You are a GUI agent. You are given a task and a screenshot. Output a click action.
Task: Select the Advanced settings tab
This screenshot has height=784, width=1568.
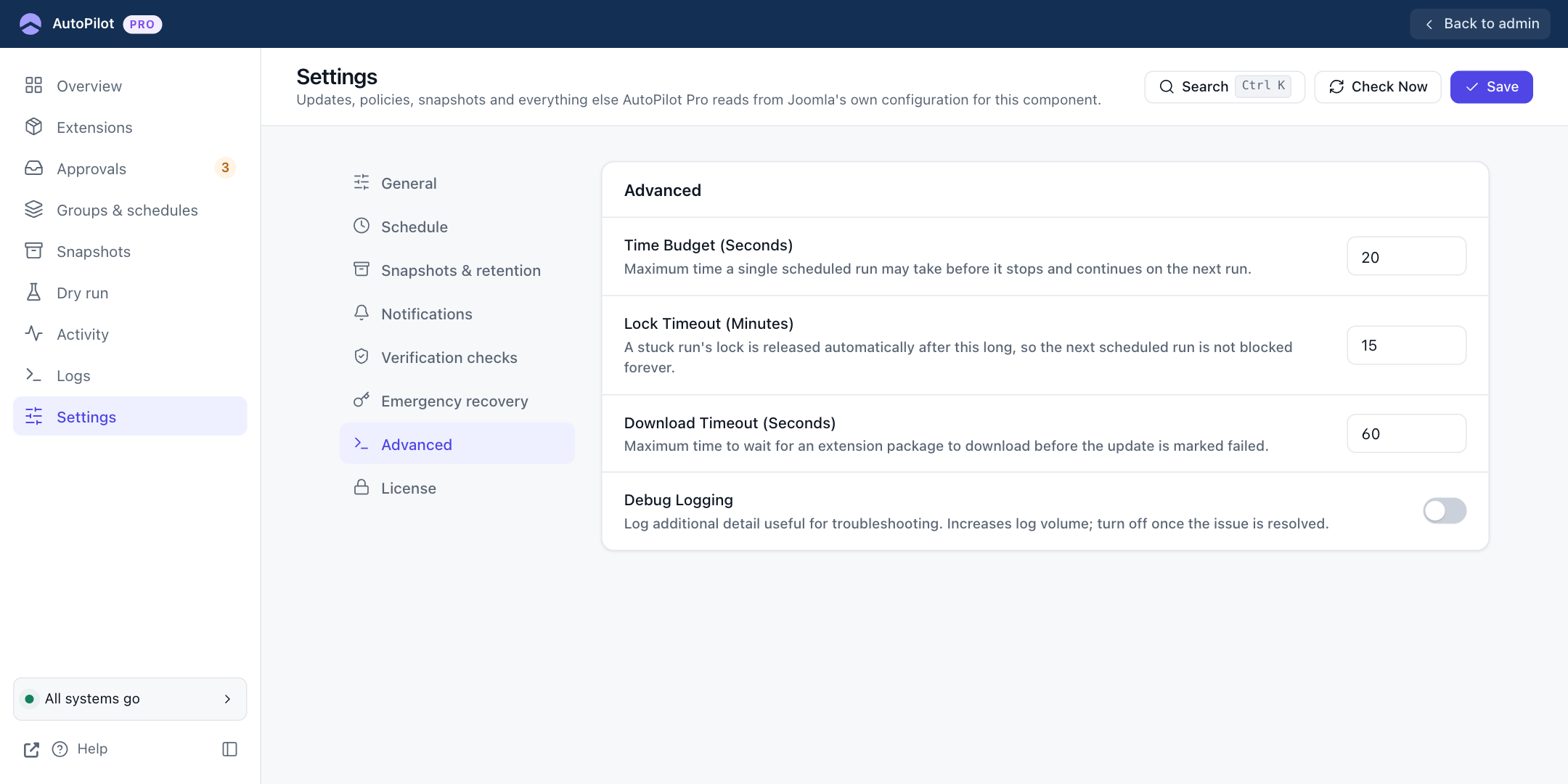point(457,444)
